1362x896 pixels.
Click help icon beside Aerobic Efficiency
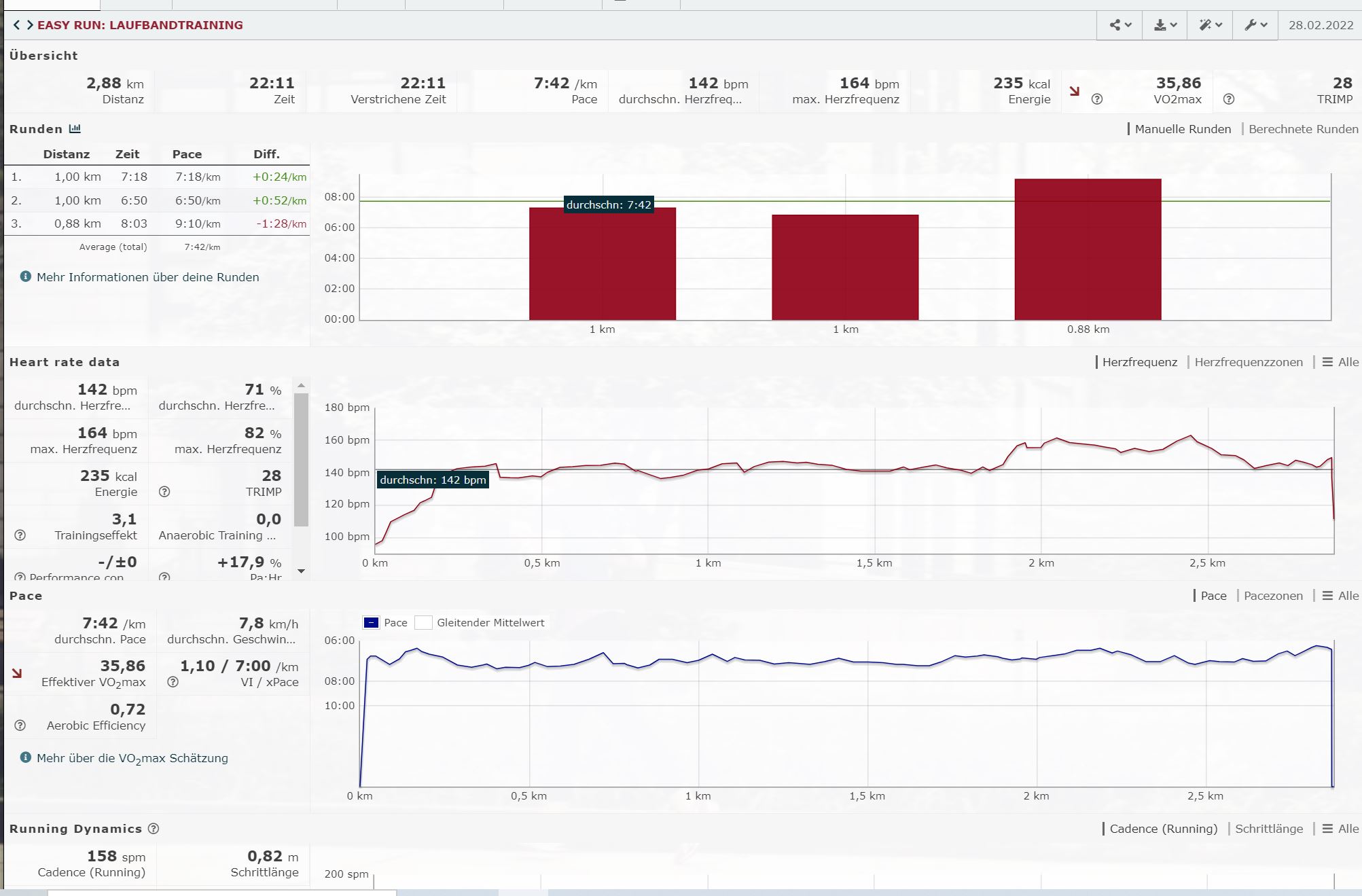click(x=20, y=725)
